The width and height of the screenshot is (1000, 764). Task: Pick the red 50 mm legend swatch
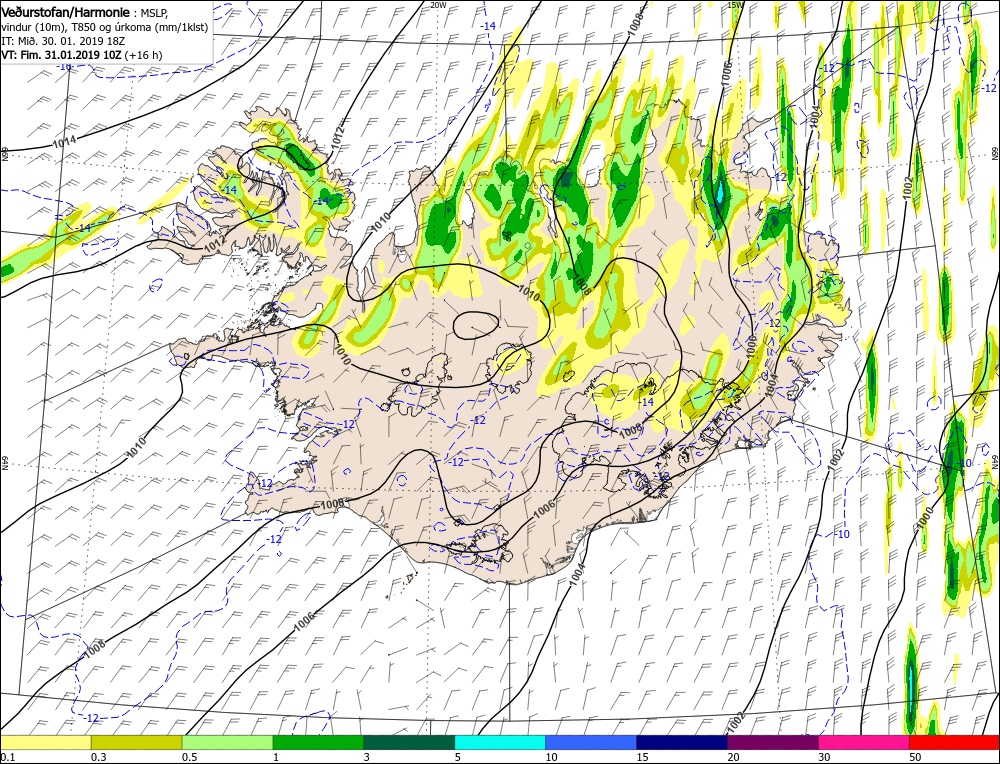pyautogui.click(x=955, y=742)
